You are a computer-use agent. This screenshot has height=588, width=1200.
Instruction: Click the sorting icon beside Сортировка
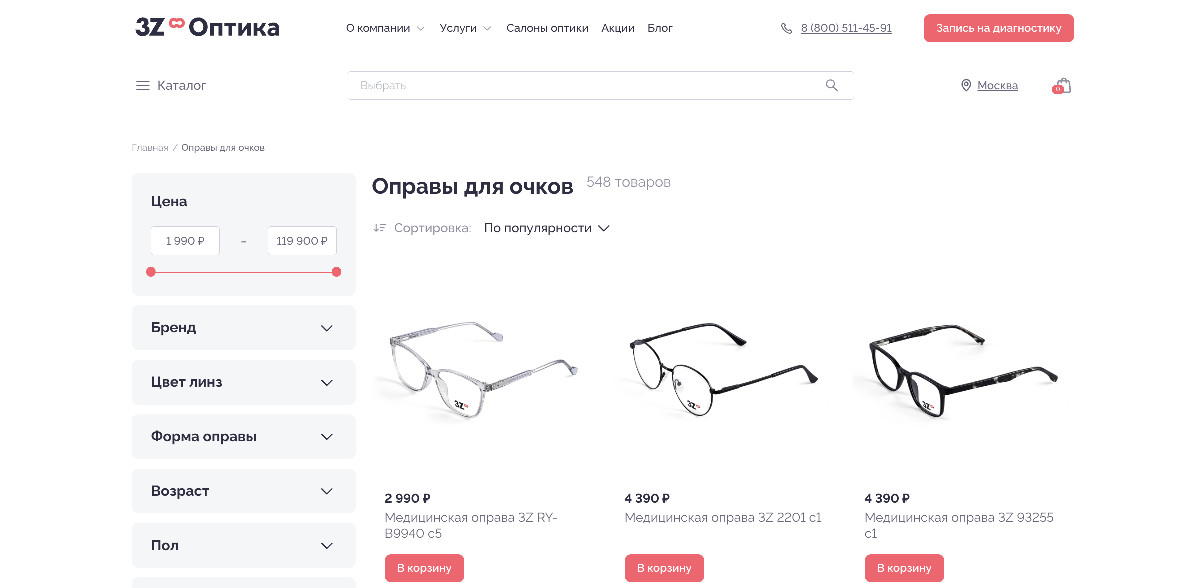[380, 228]
